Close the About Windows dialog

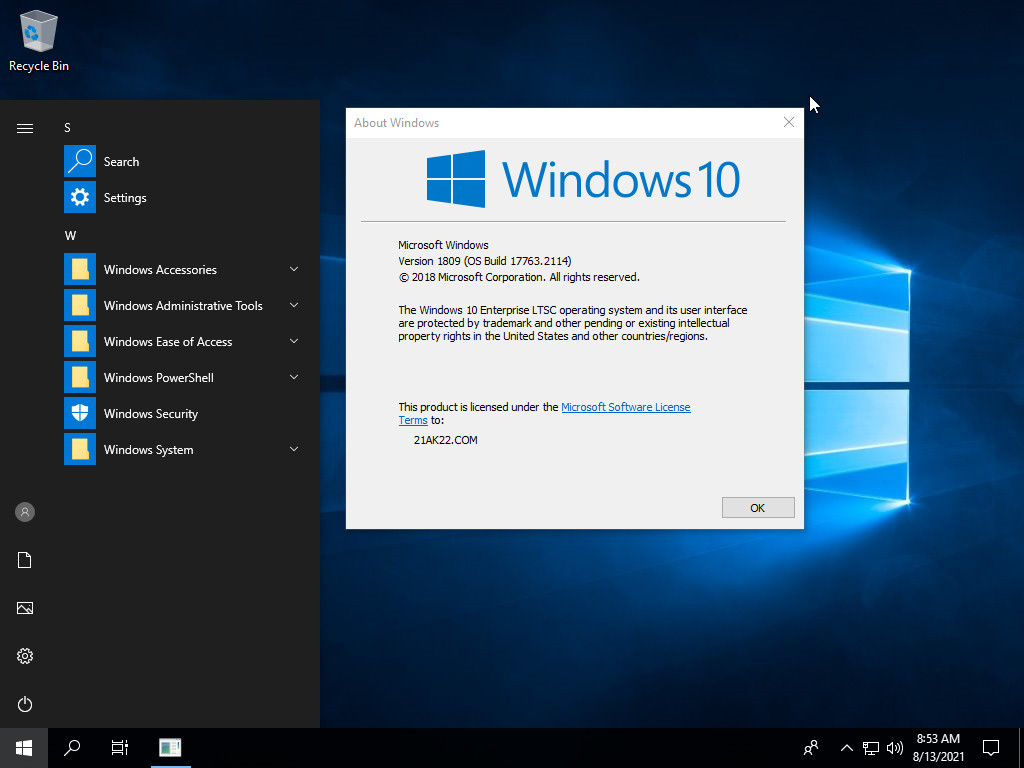click(x=789, y=122)
